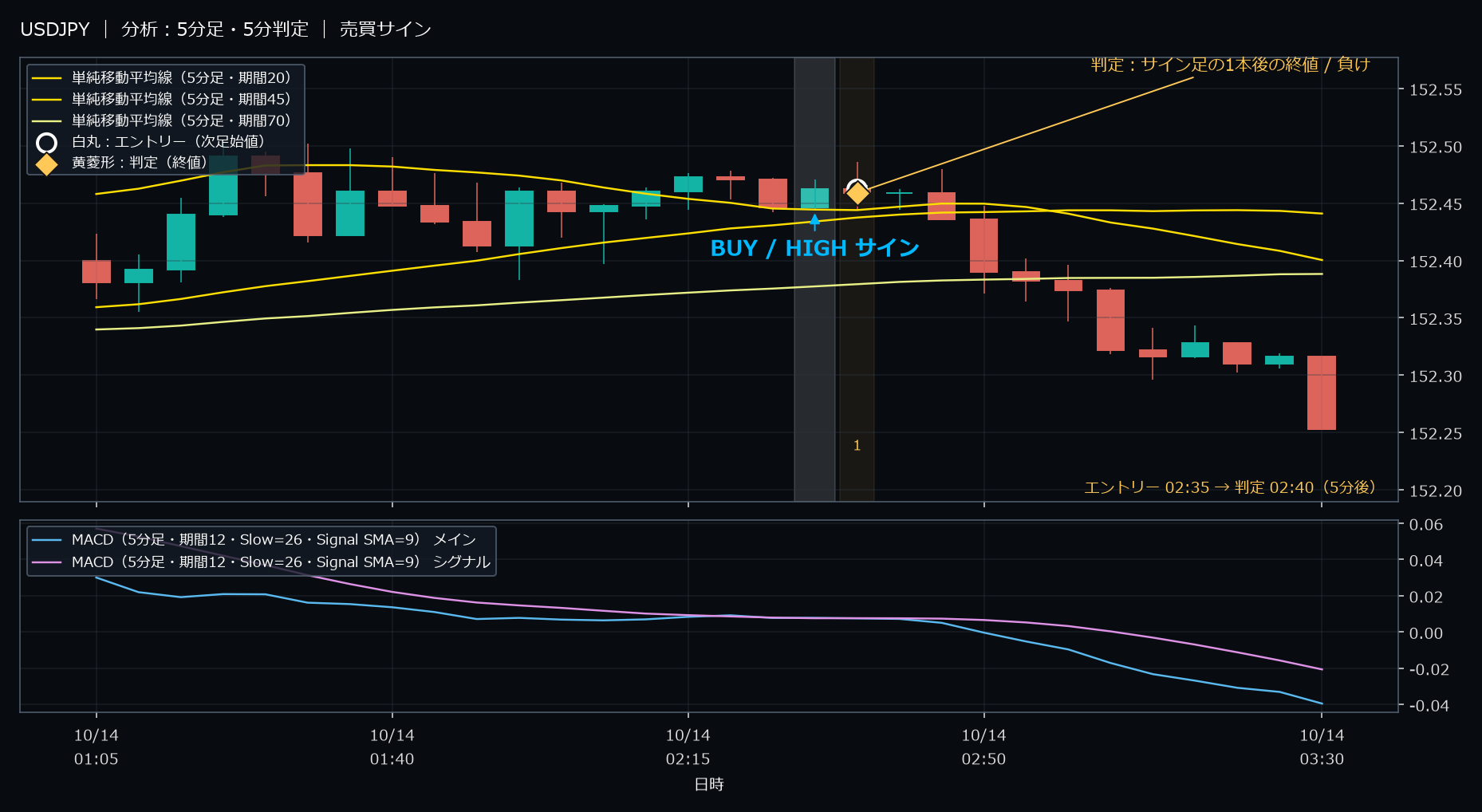This screenshot has height=812, width=1482.
Task: Click the '10/14 03:30' time axis label
Action: pyautogui.click(x=1322, y=747)
